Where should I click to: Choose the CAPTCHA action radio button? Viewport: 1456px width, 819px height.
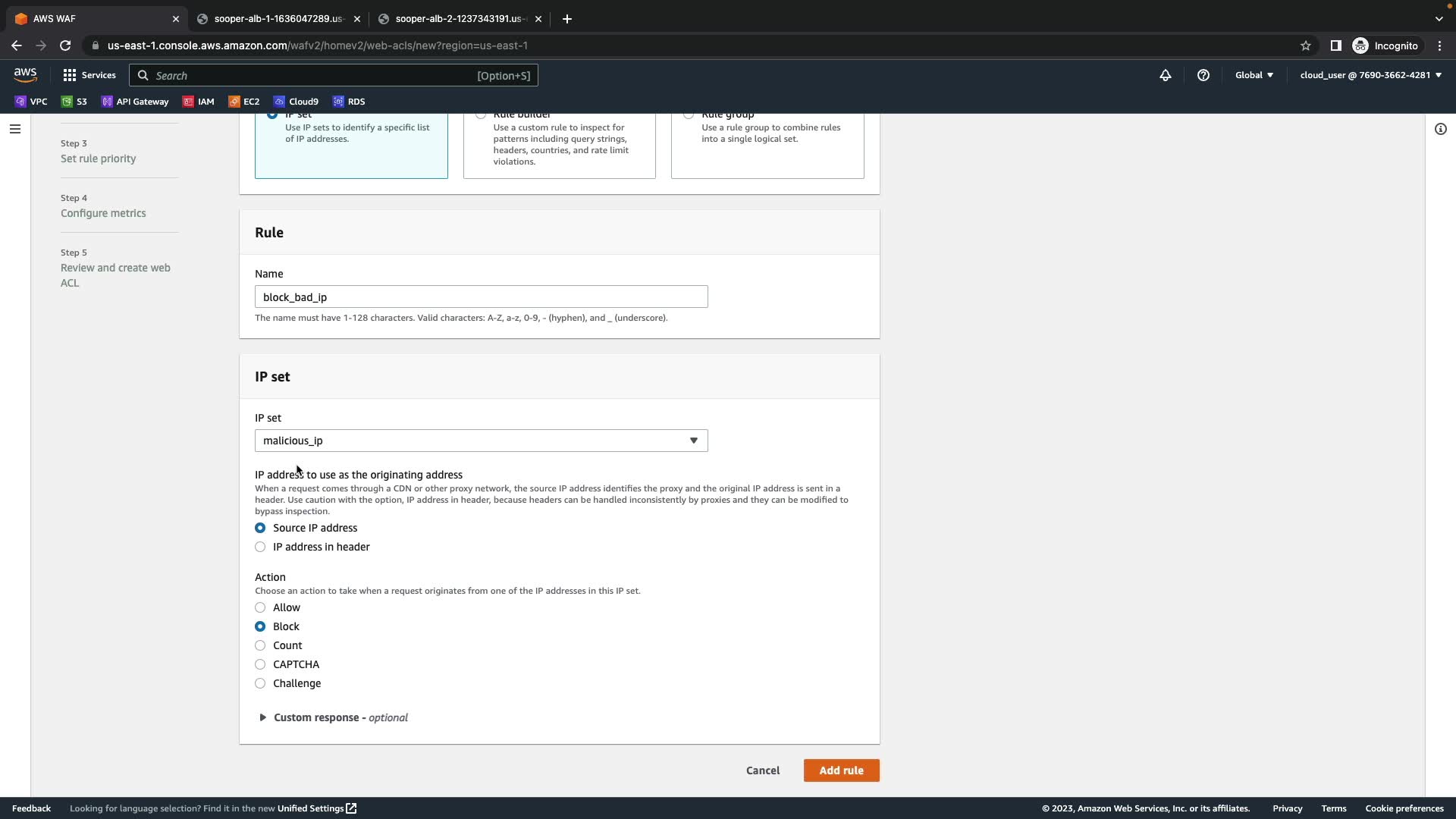click(260, 664)
